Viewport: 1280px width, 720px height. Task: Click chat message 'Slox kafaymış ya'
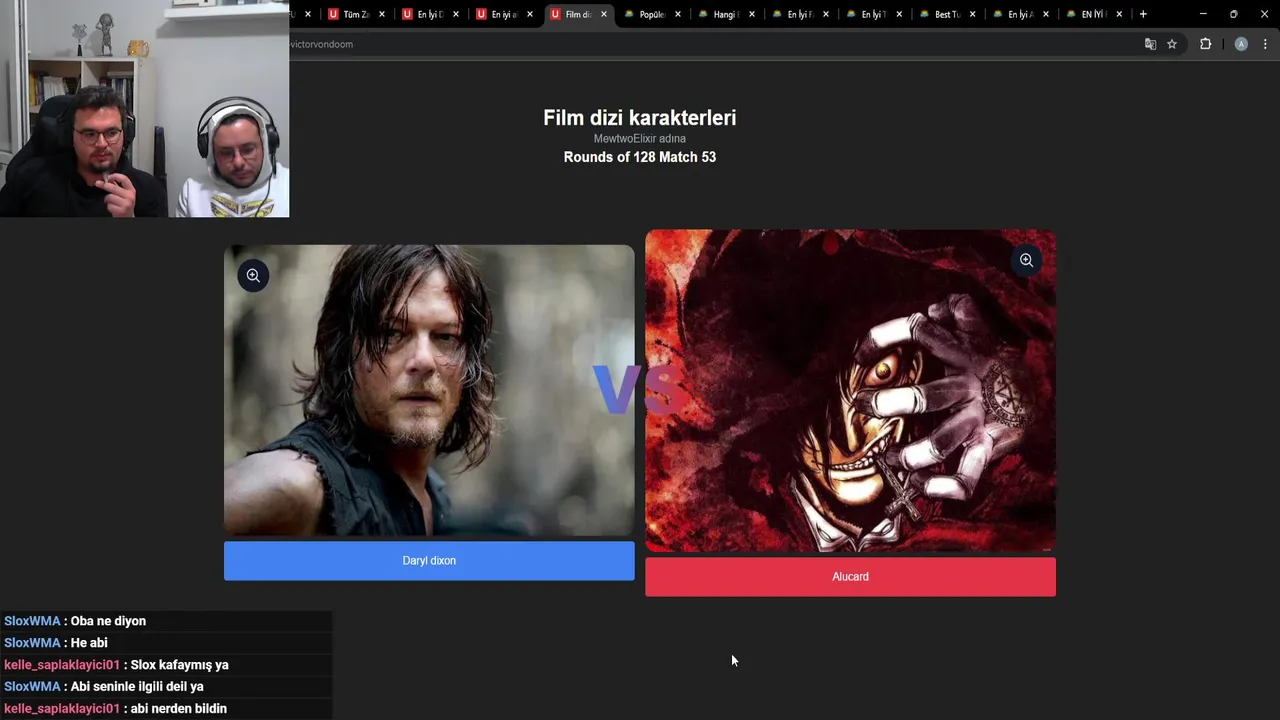180,665
